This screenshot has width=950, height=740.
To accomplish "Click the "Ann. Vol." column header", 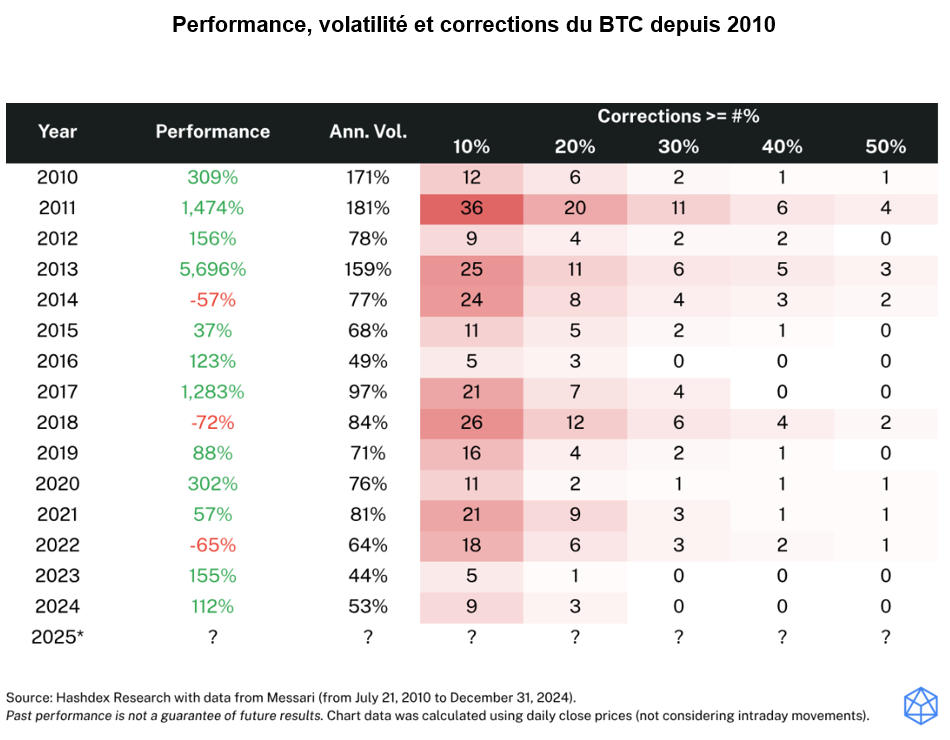I will [368, 131].
